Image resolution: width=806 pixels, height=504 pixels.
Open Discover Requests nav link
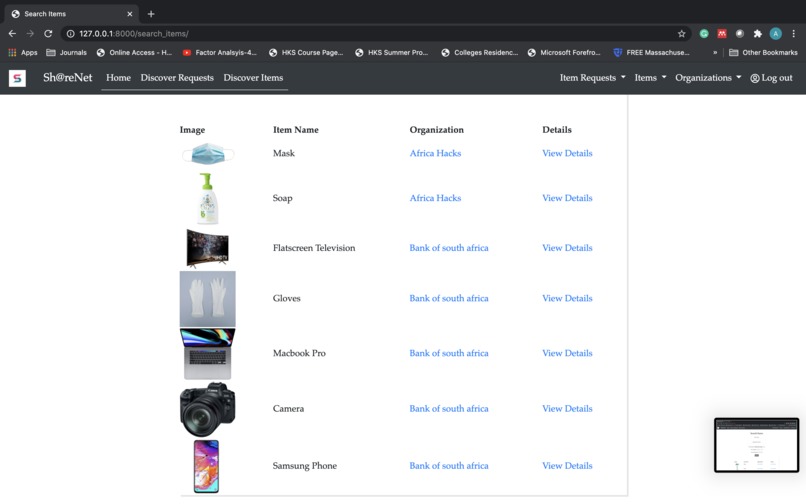[177, 78]
